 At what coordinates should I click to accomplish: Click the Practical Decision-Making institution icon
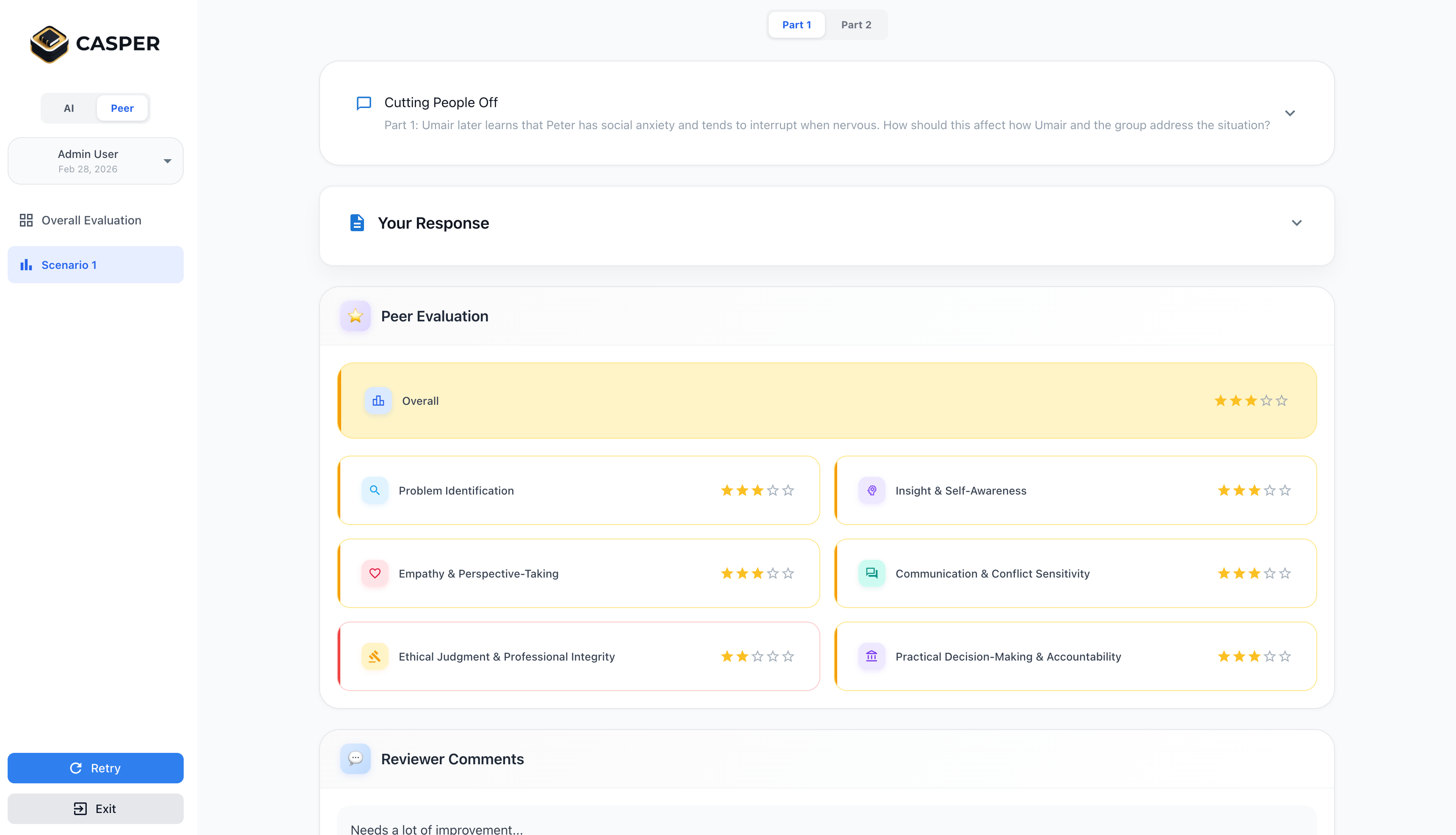pos(871,657)
